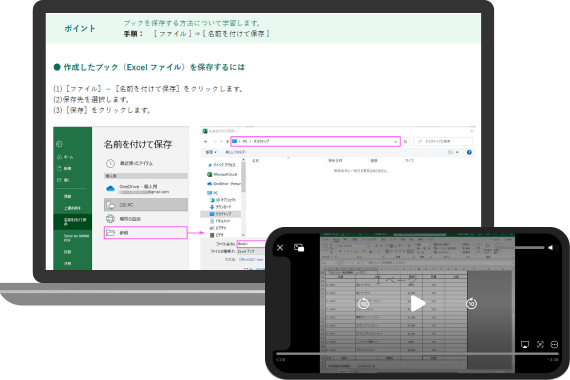
Task: Click the Back arrow in save dialog
Action: pos(206,141)
